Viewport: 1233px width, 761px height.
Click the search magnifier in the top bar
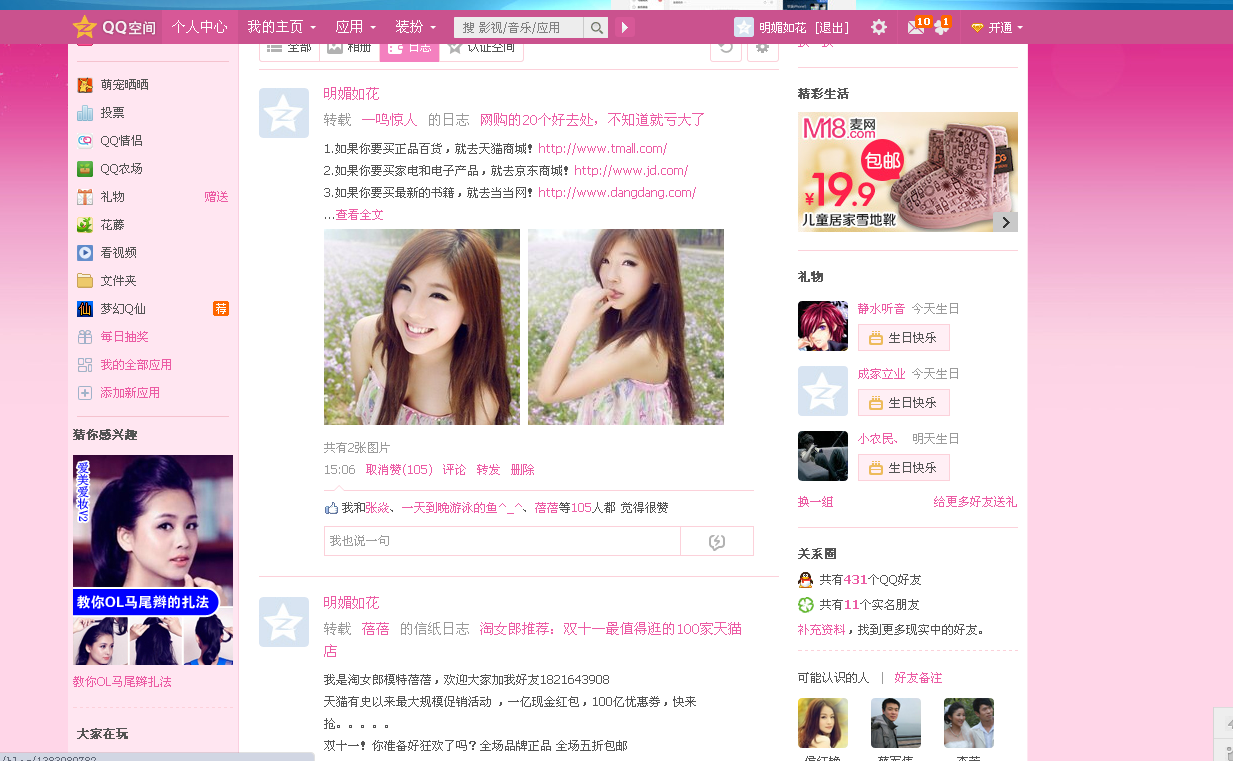point(596,27)
